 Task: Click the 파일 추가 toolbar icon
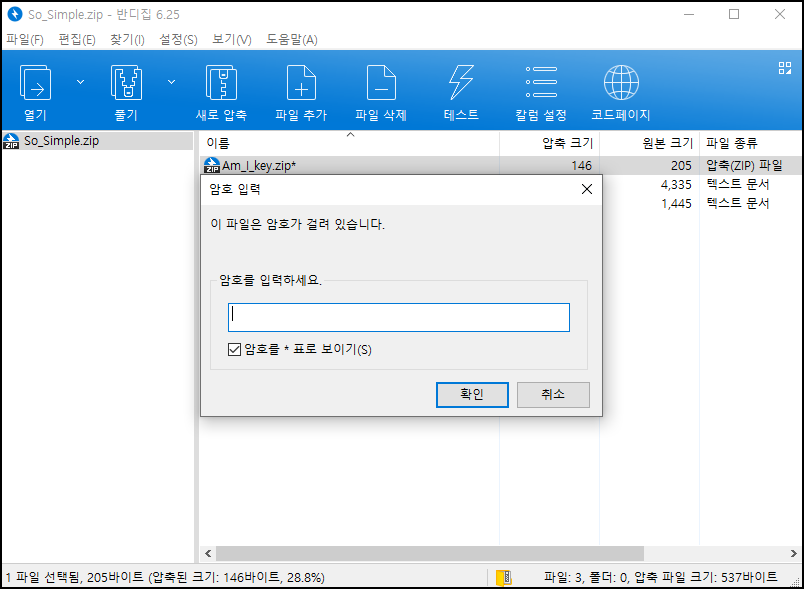pos(301,83)
